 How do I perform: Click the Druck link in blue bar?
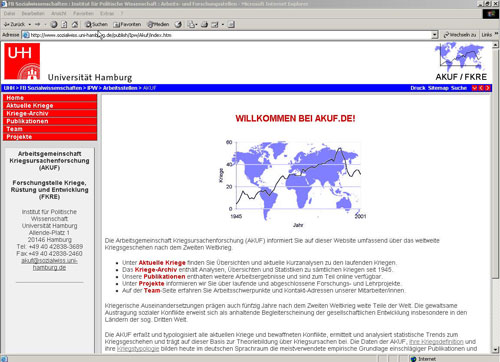[x=418, y=88]
